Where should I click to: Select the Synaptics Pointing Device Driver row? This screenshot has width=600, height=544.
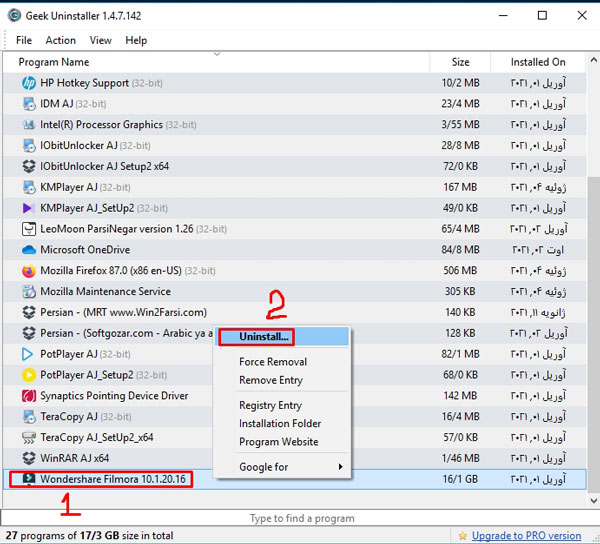point(295,396)
